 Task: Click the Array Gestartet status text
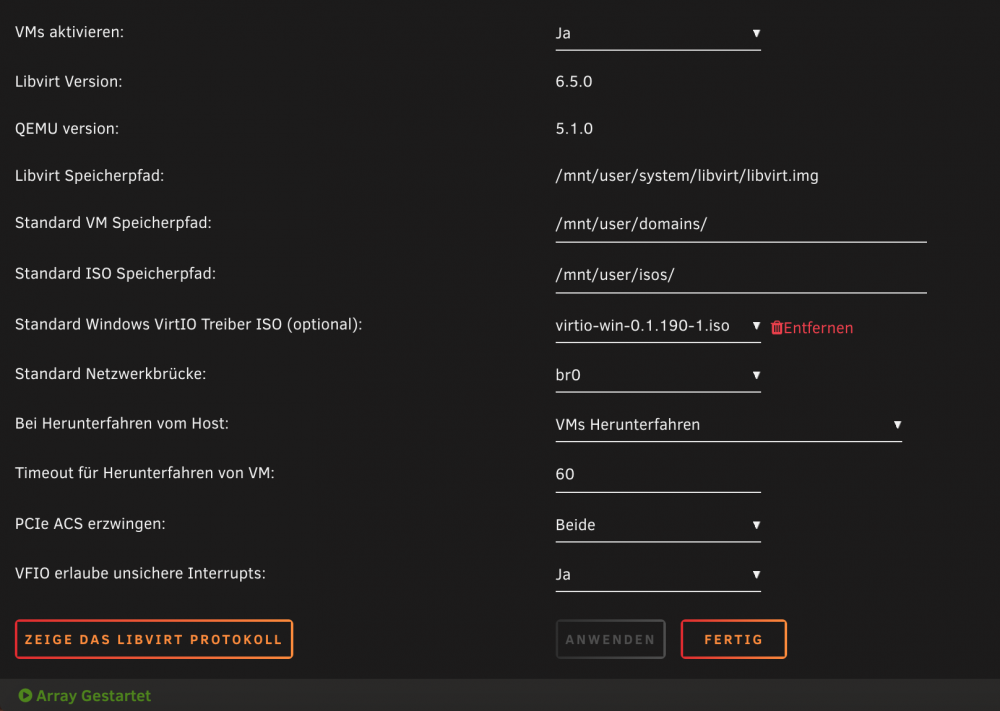point(93,696)
